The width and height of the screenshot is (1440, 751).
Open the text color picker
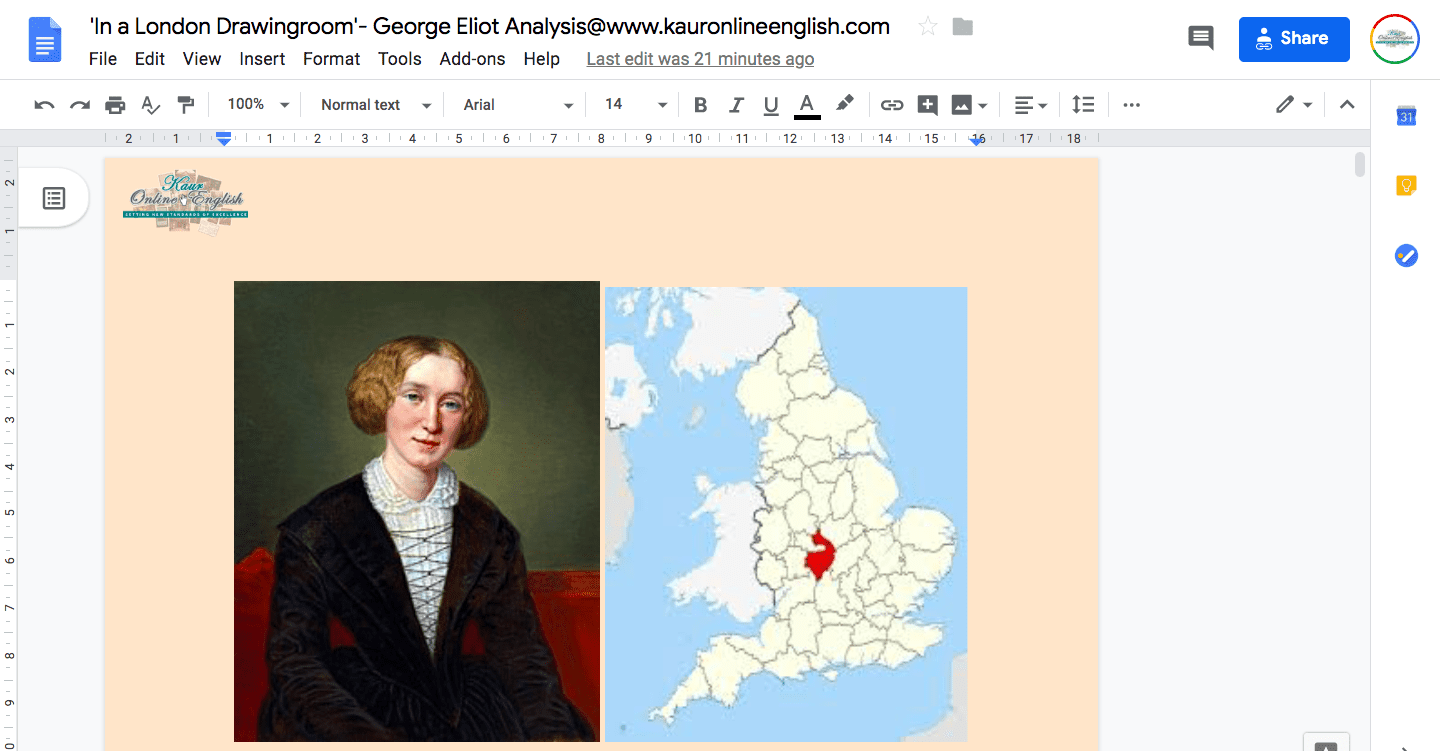(x=807, y=105)
